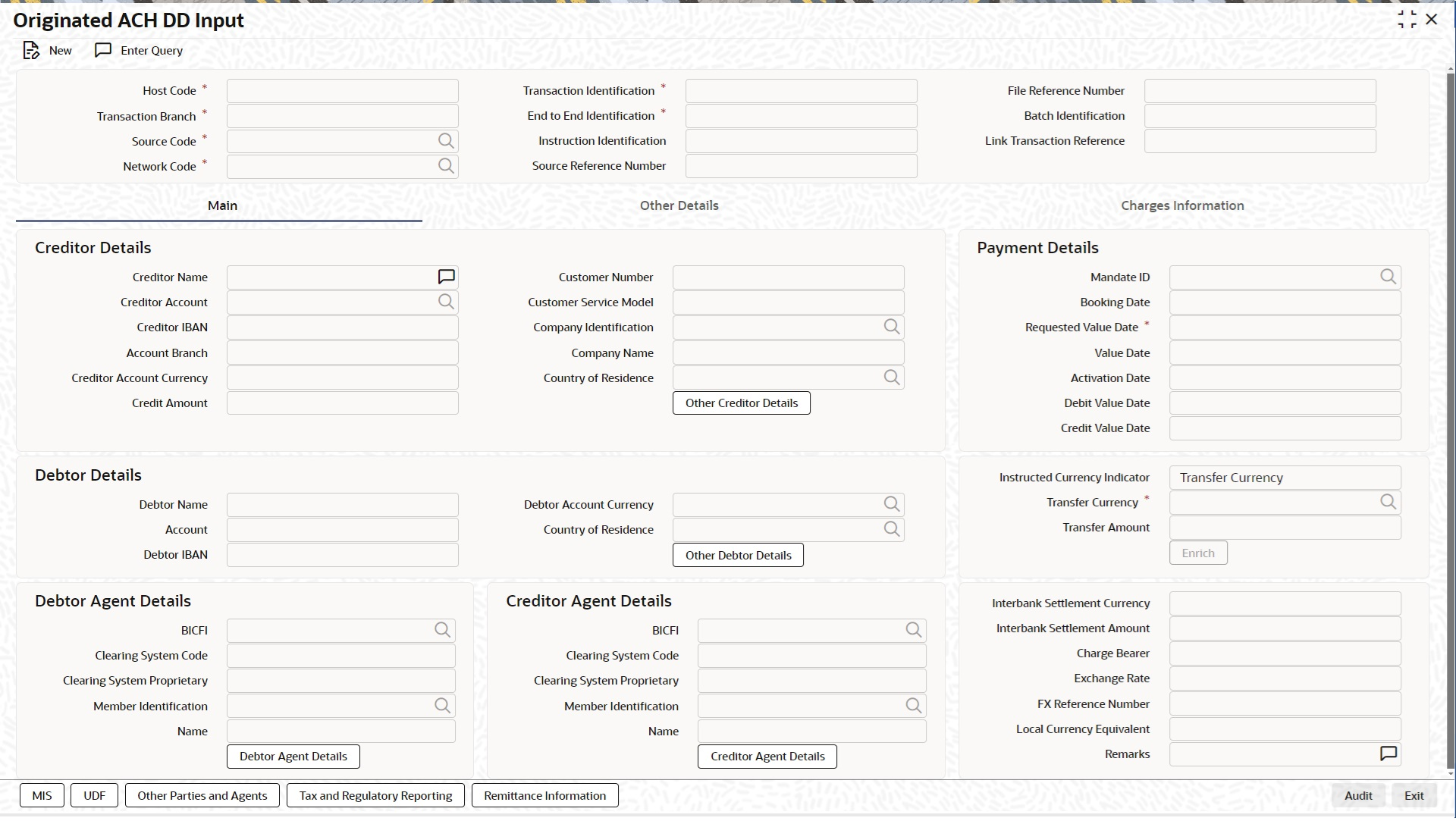Search Transfer Currency values

tap(1388, 503)
